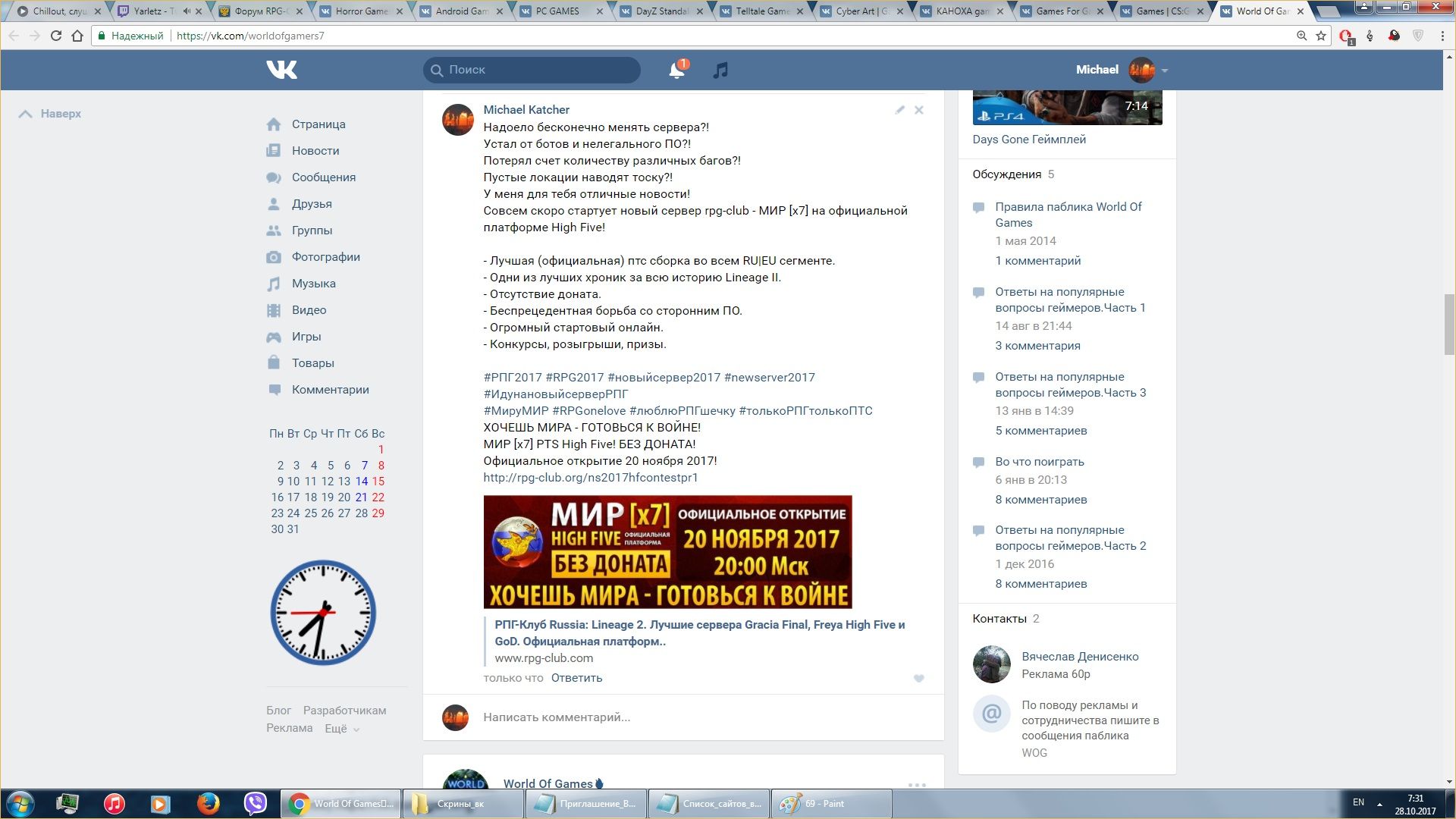
Task: Delete the post using X icon
Action: pos(918,110)
